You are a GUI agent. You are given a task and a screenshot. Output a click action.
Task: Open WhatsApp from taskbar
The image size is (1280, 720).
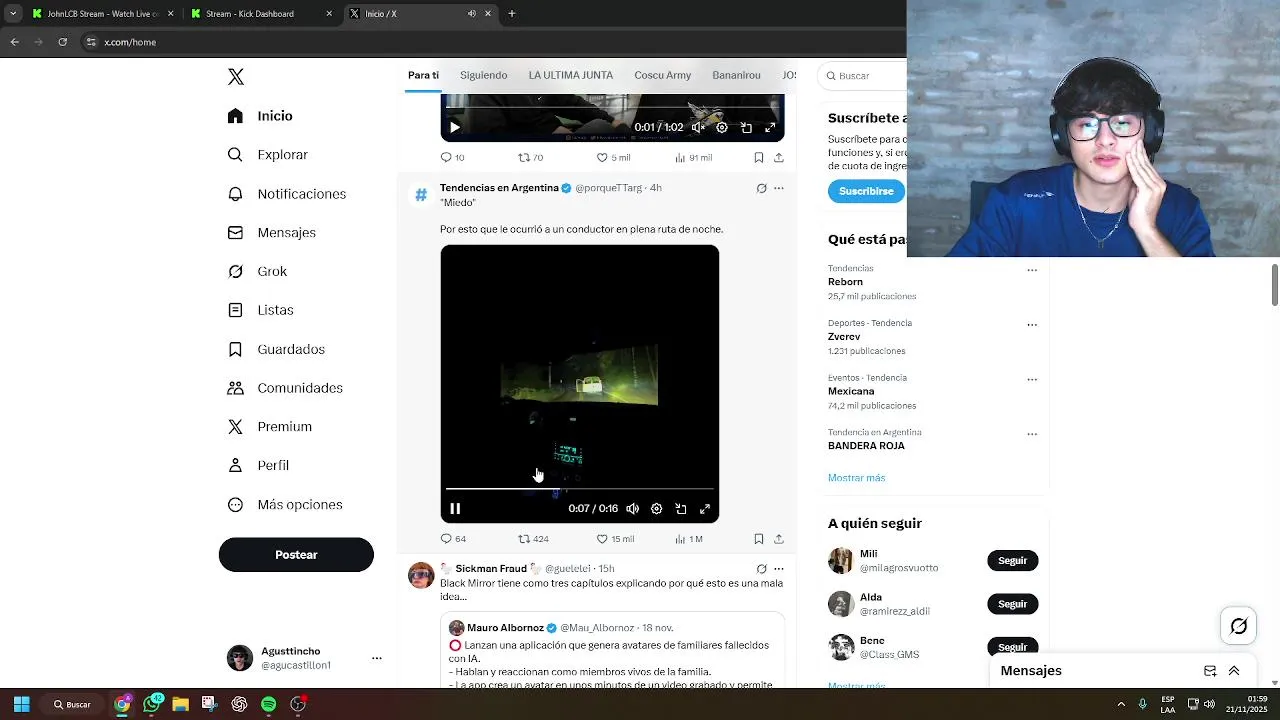coord(152,704)
